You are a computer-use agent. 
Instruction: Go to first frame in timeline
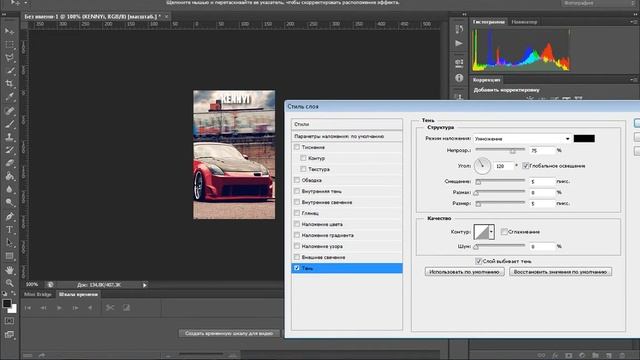[x=28, y=308]
